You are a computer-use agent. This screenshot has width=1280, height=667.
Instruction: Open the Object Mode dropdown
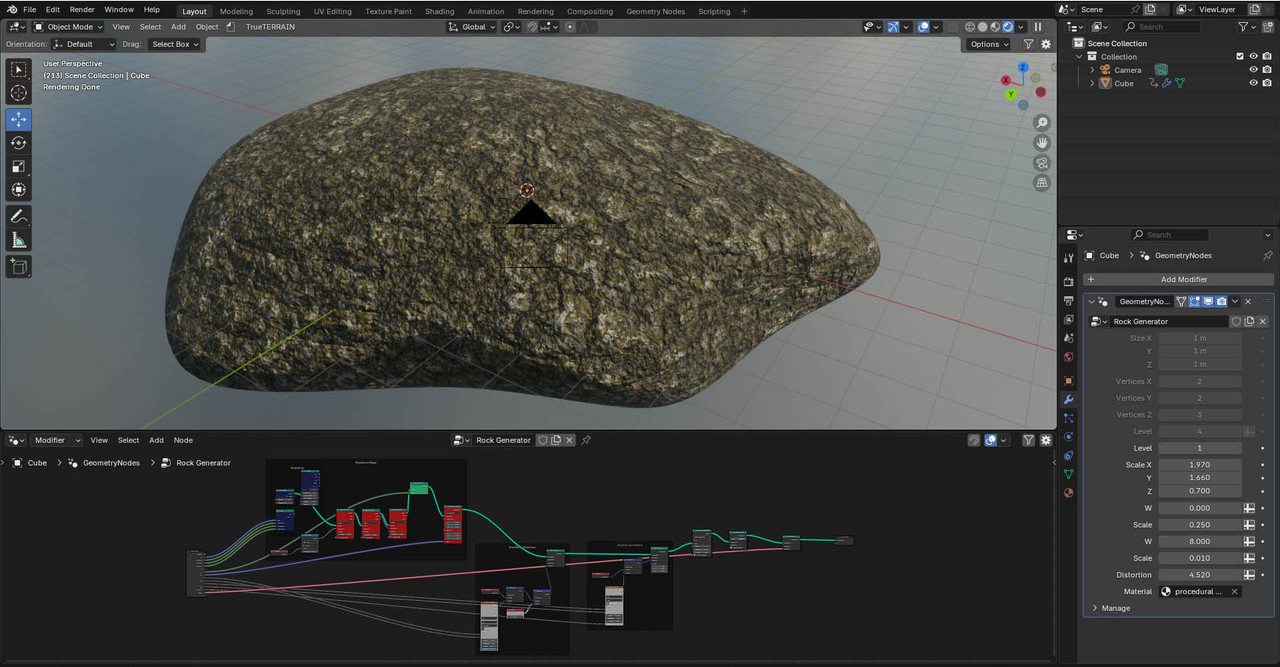[x=70, y=27]
